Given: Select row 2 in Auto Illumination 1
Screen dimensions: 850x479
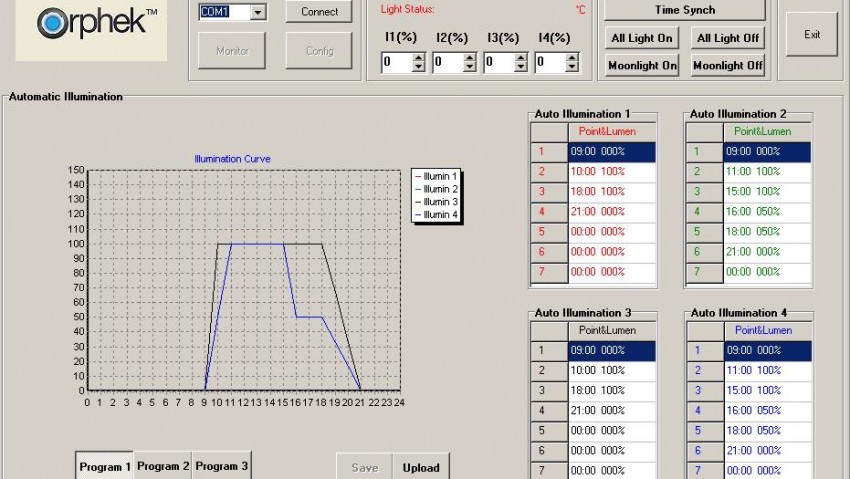Looking at the screenshot, I should (611, 172).
